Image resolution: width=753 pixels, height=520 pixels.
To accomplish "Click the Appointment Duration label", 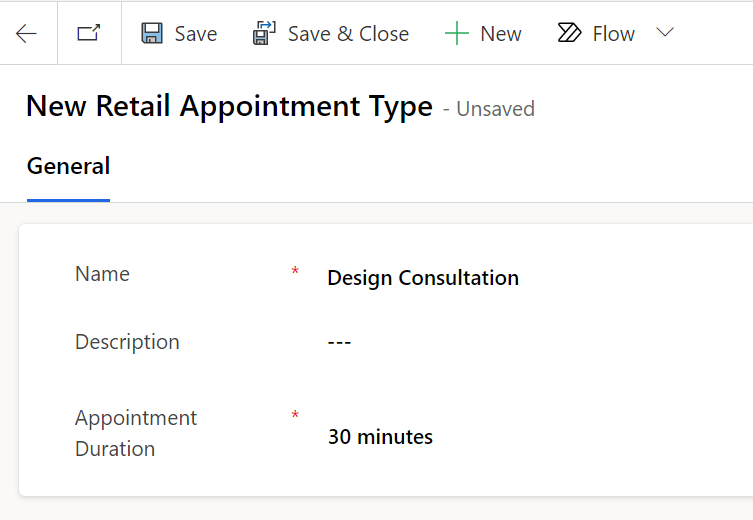I will point(136,434).
